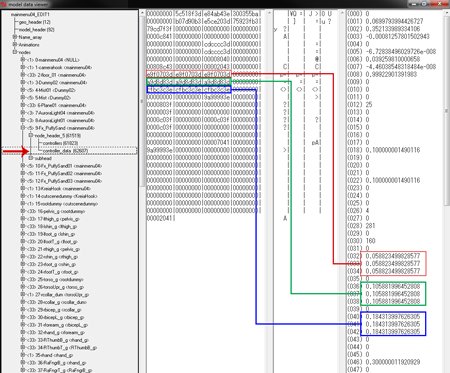Click float entry (046) 0.300000011920929
This screenshot has height=373, width=450.
[x=383, y=362]
